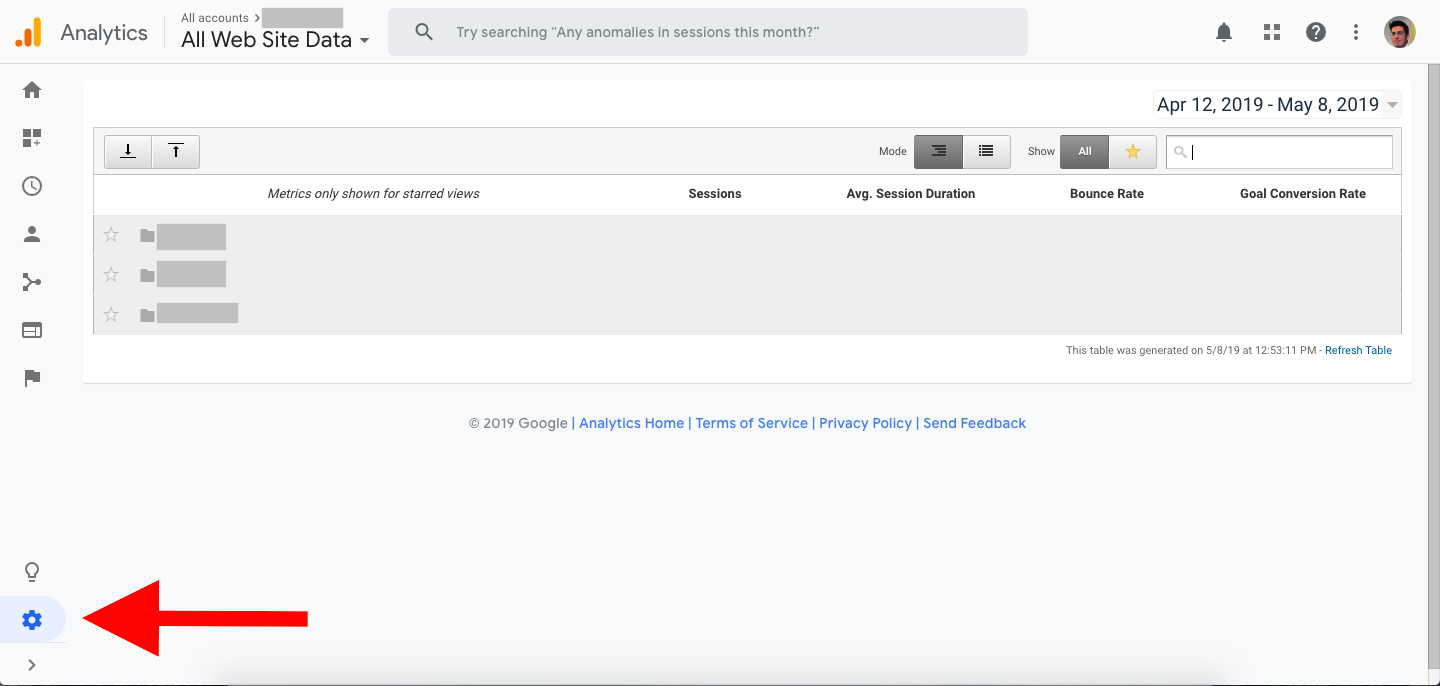Open the All Web Site Data account picker
The width and height of the screenshot is (1440, 686).
[270, 39]
